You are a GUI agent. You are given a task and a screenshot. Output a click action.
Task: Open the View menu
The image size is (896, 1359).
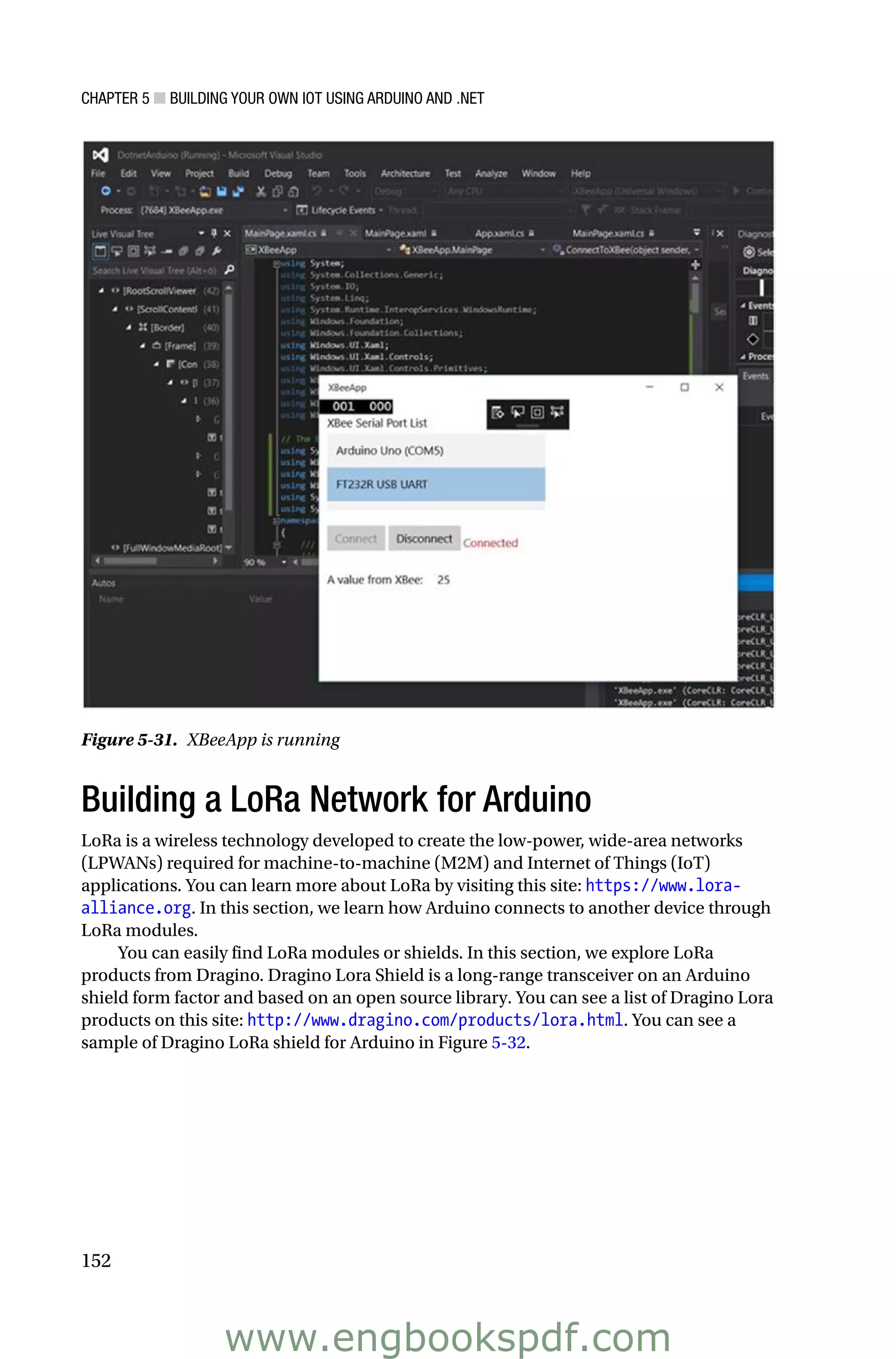(161, 173)
